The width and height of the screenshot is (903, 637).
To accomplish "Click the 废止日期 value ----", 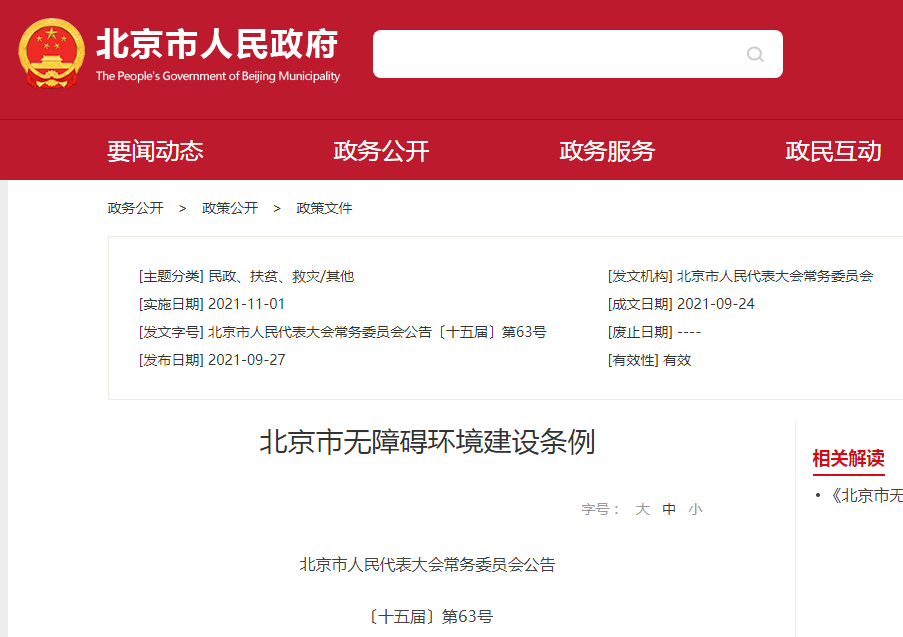I will (x=689, y=332).
